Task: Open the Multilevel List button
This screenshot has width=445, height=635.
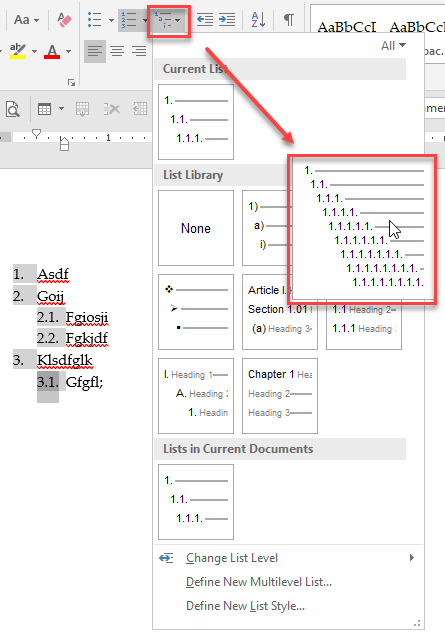Action: click(168, 20)
